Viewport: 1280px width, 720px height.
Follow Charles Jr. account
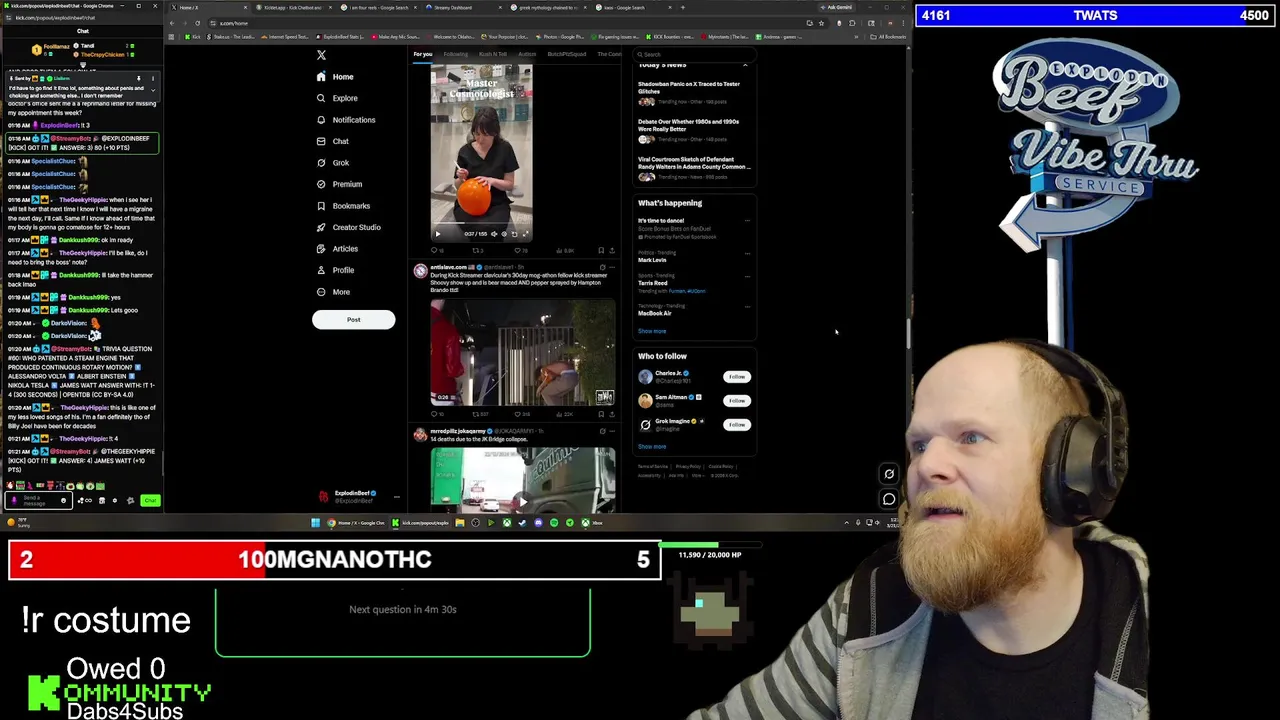point(737,377)
